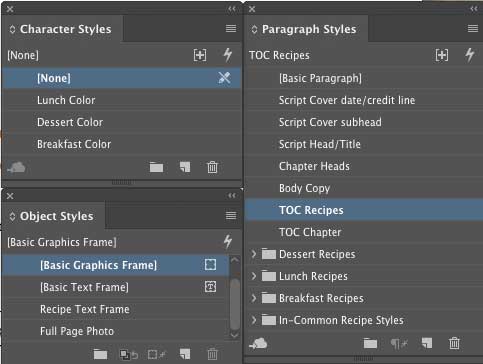
Task: Delete the selected paragraph style with trash icon
Action: [454, 343]
